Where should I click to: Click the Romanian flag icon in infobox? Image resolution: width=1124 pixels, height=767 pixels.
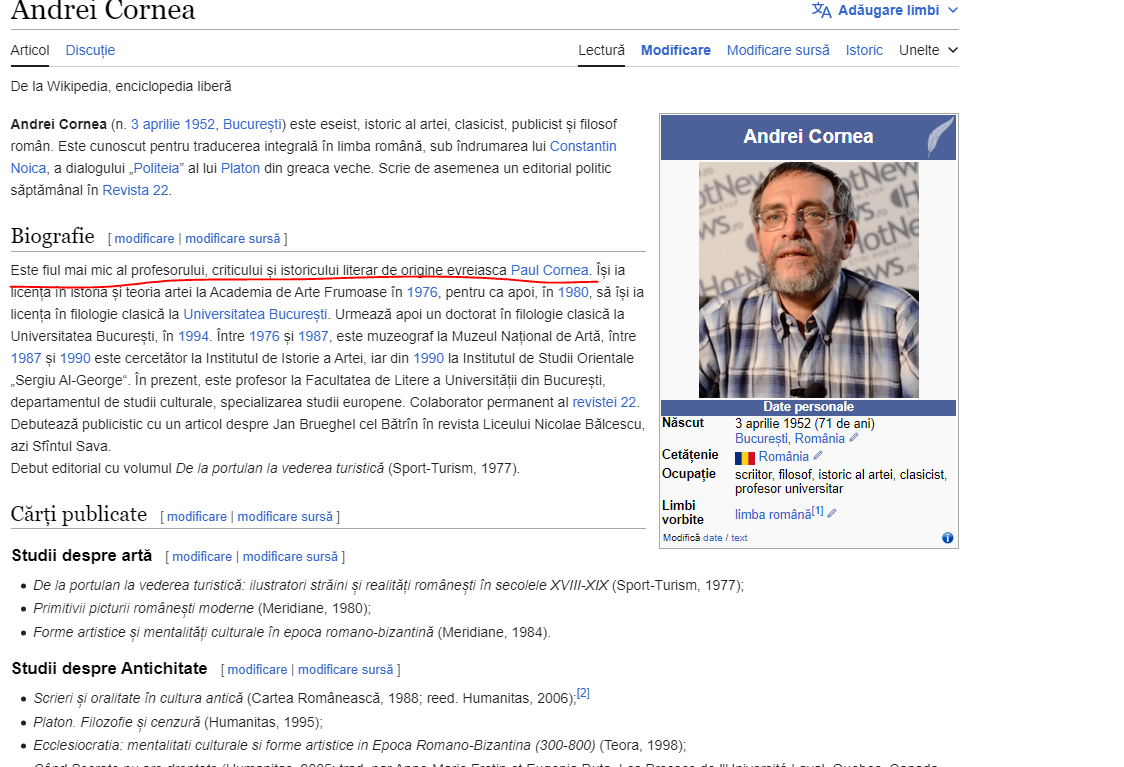(x=745, y=457)
